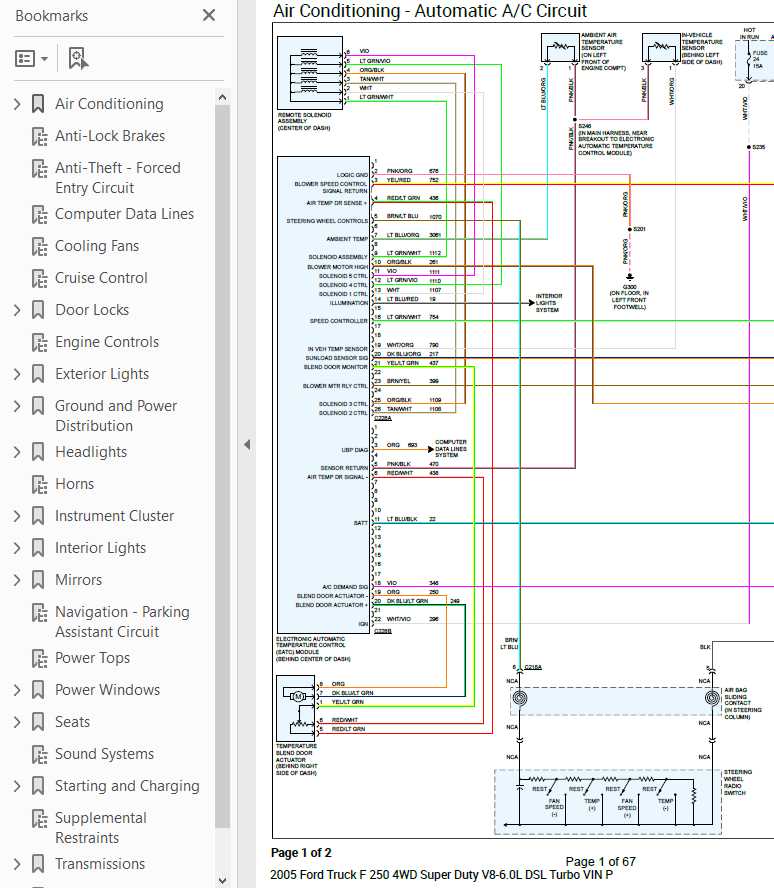
Task: Open Navigation - Parking Assistant Circuit bookmark
Action: point(122,622)
